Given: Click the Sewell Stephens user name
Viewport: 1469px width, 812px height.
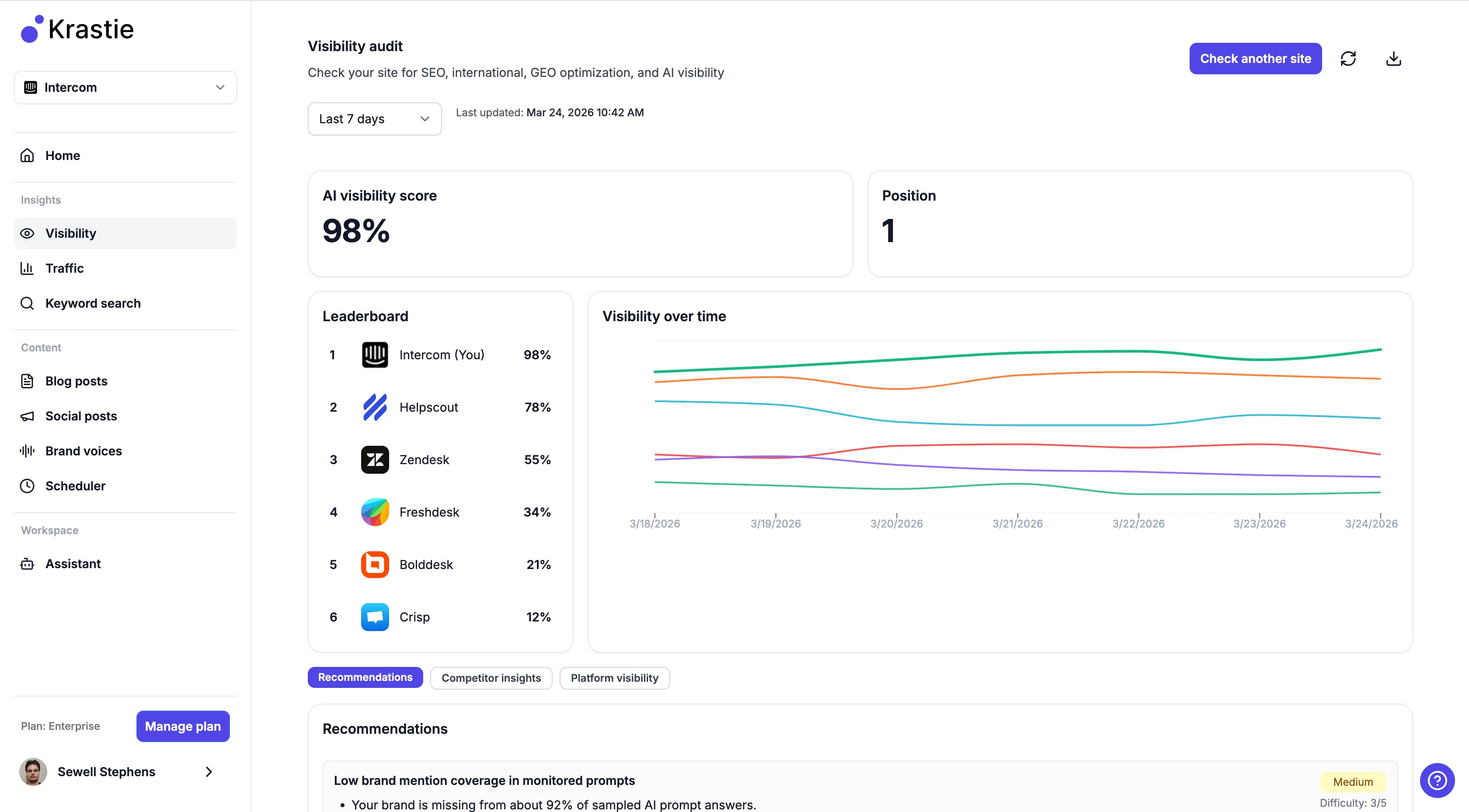Looking at the screenshot, I should [x=107, y=771].
